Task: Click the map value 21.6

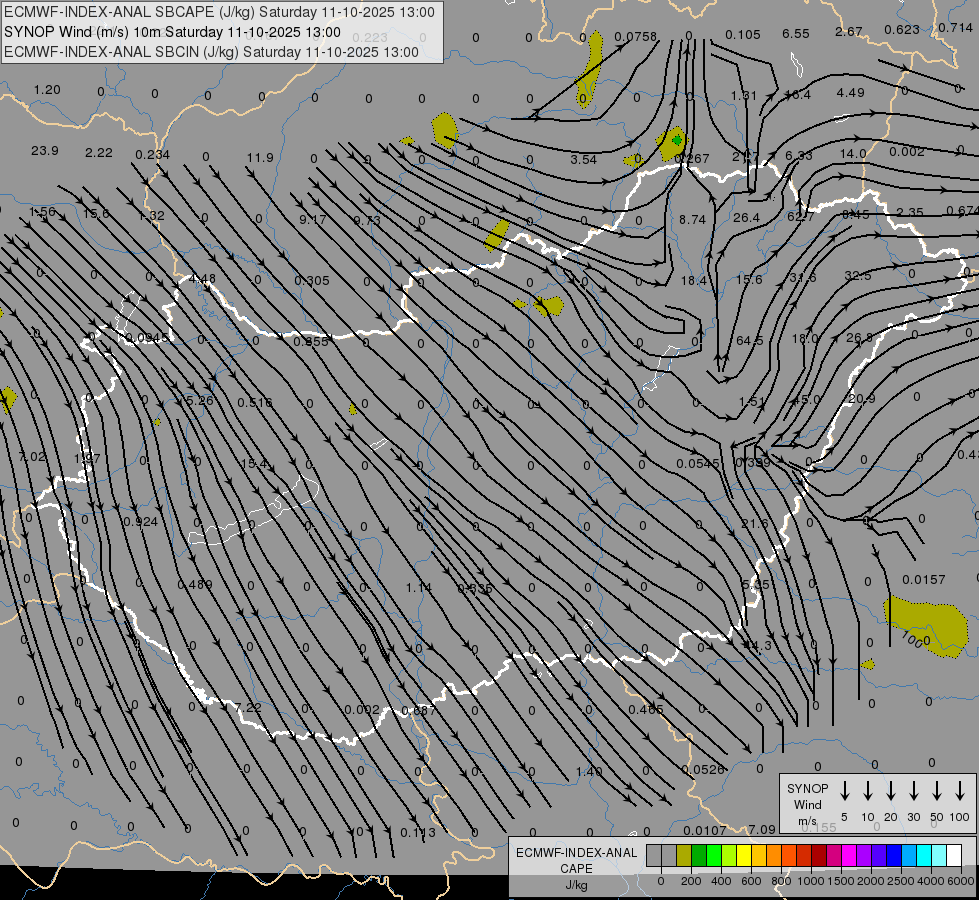Action: coord(755,523)
